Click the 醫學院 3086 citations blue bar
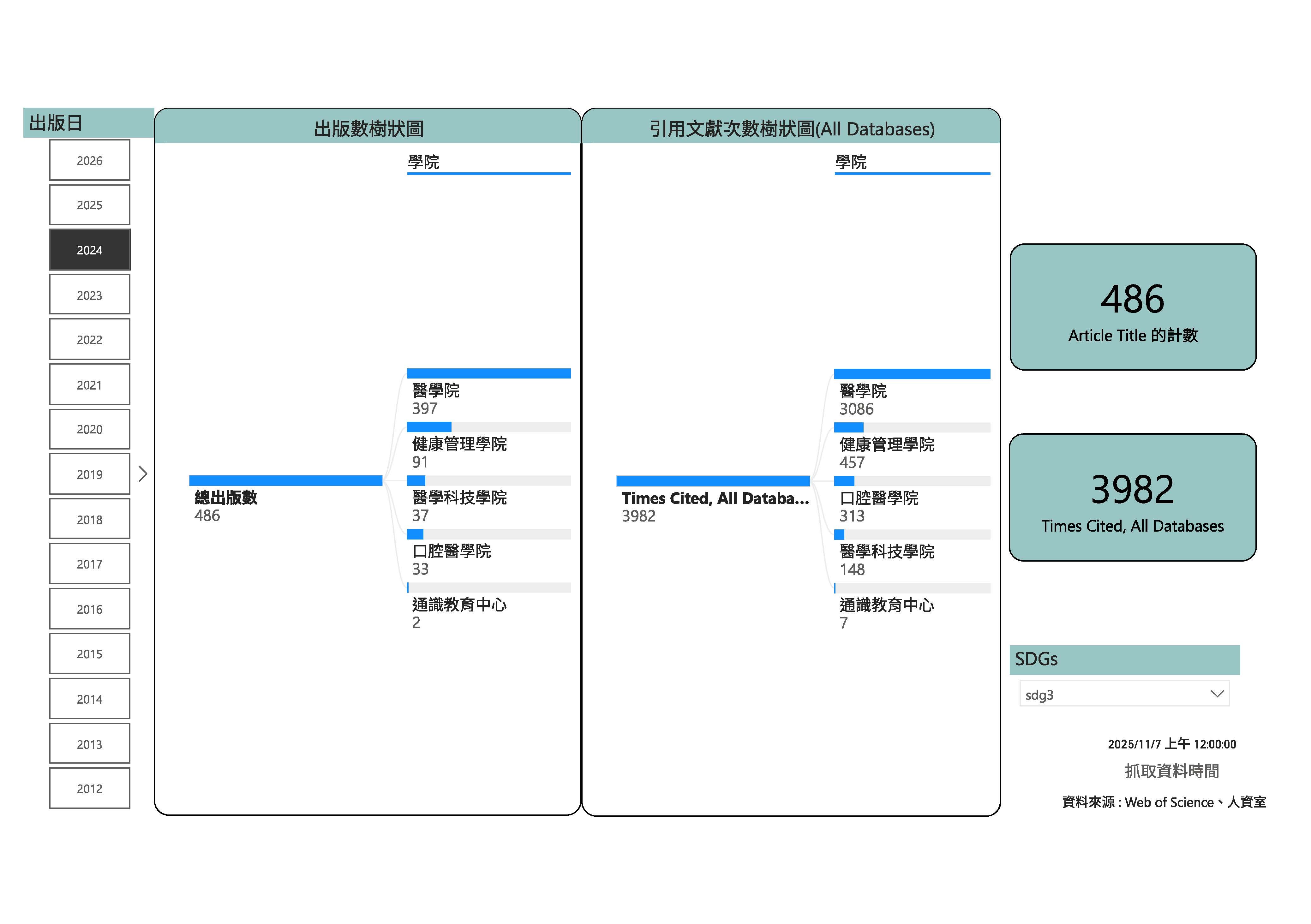This screenshot has width=1311, height=924. pyautogui.click(x=912, y=374)
